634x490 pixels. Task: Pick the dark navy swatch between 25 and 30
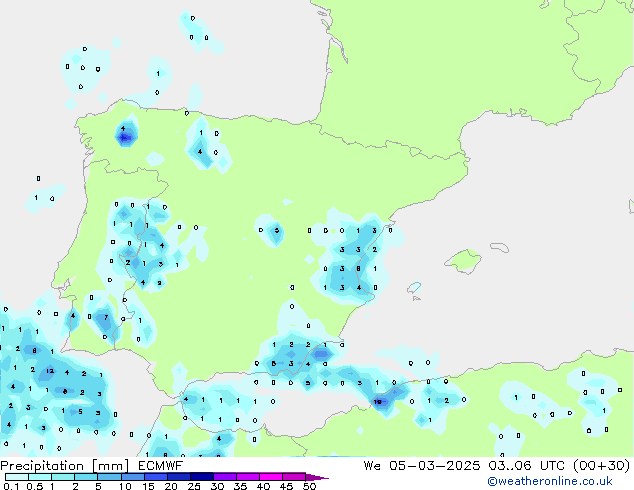[202, 477]
